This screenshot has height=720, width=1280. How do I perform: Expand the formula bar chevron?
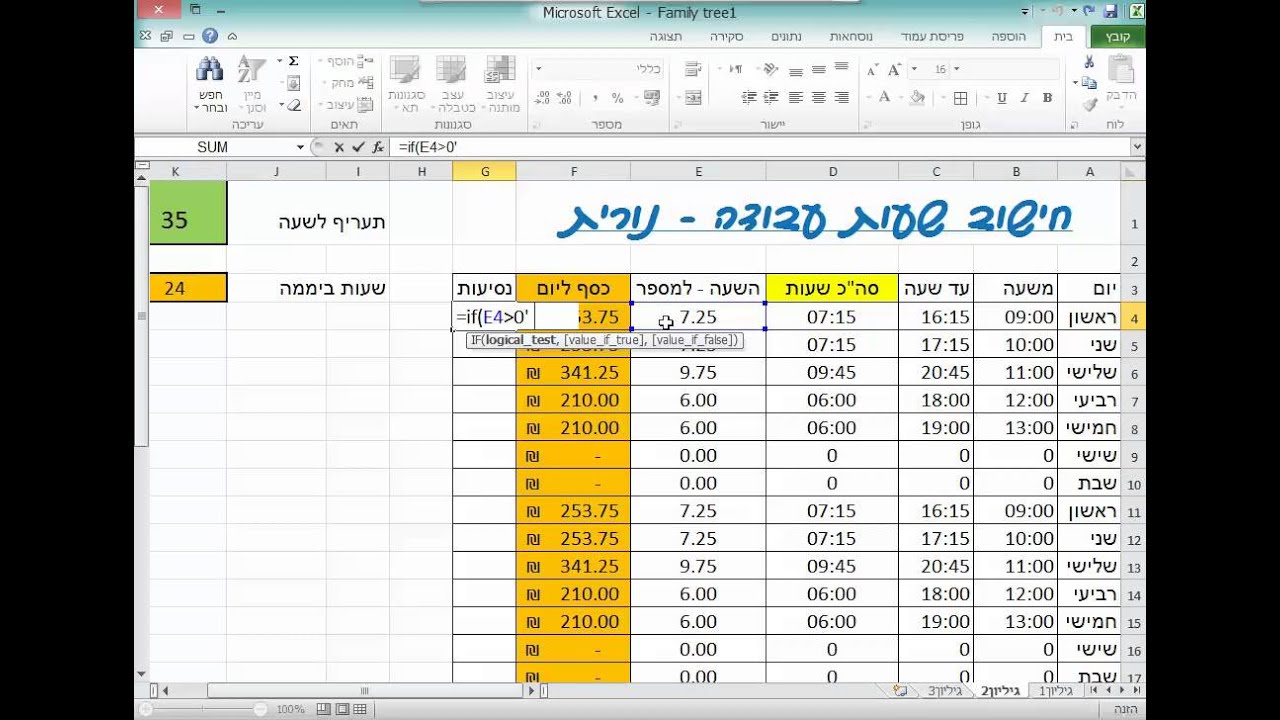[x=1137, y=147]
